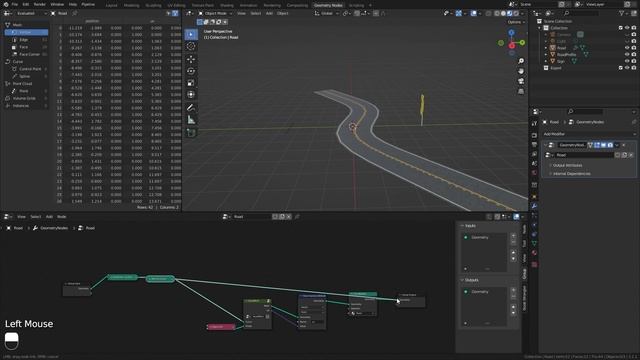Choose the Measure ruler tool
Screen dimensions: 640x360
(x=191, y=120)
